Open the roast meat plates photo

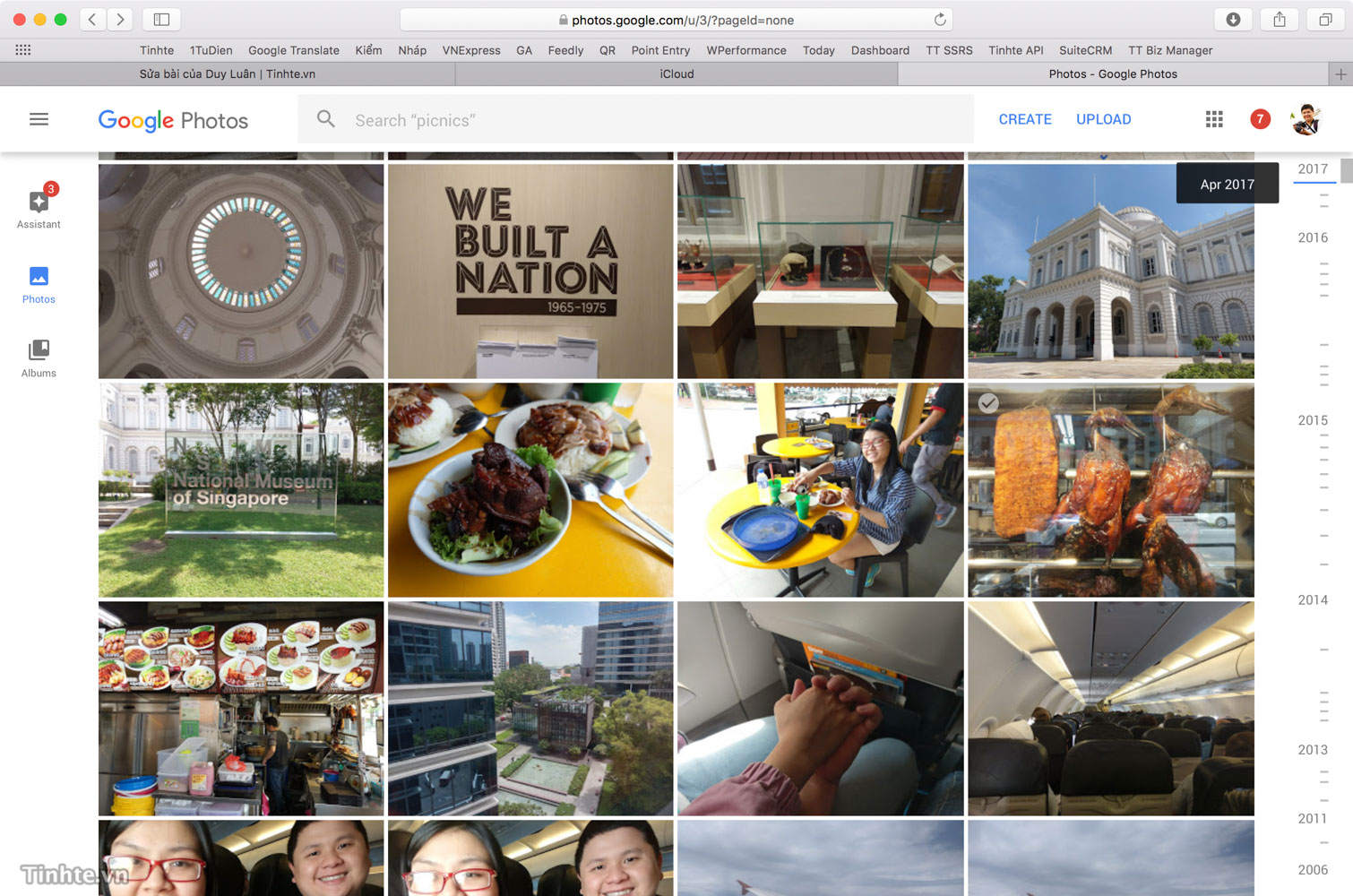(x=530, y=490)
